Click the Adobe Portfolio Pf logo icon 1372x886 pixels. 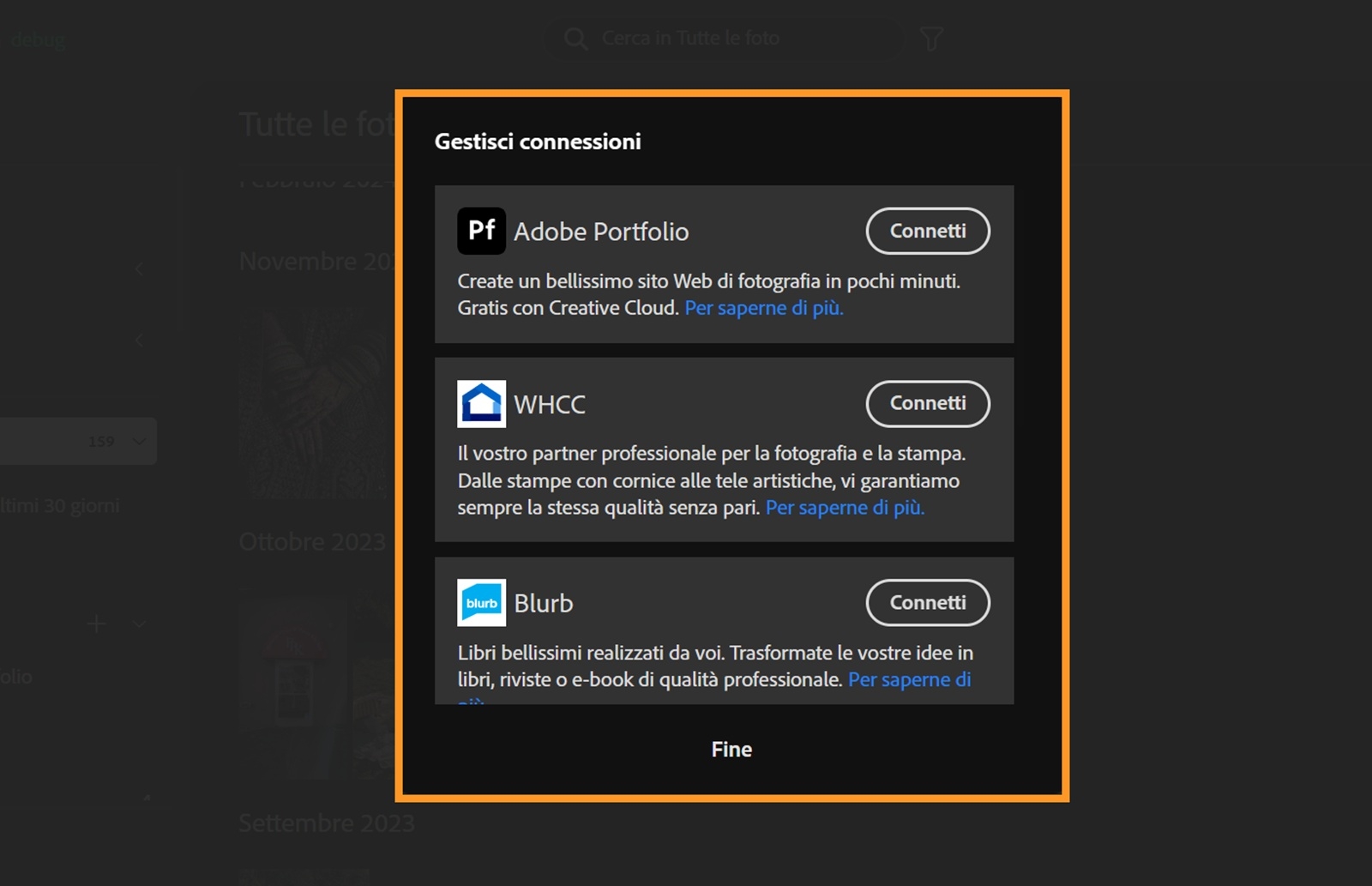(x=482, y=231)
